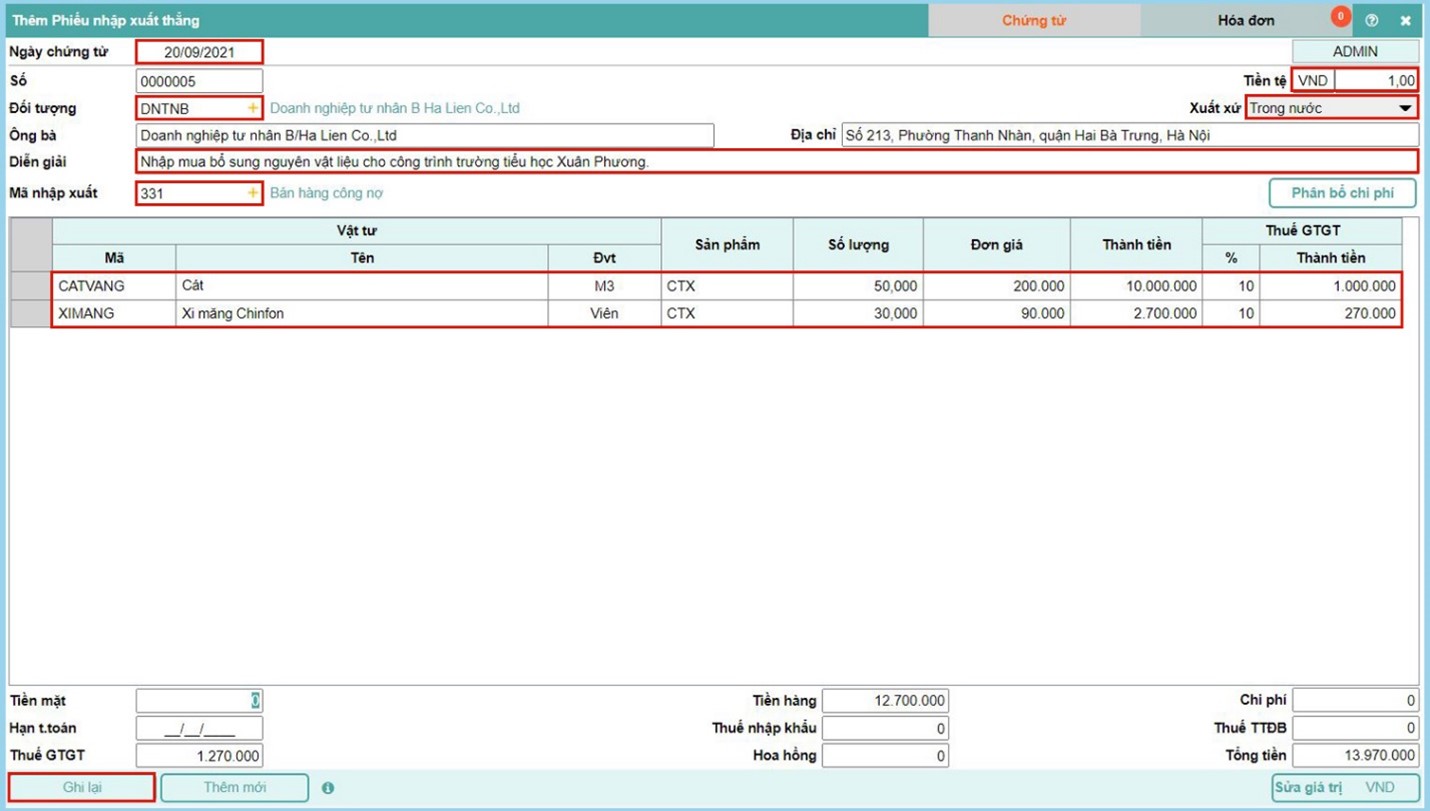Close the Thêm Phiếu nhập xuất thẳng window
Screen dimensions: 1430x811
click(1405, 20)
